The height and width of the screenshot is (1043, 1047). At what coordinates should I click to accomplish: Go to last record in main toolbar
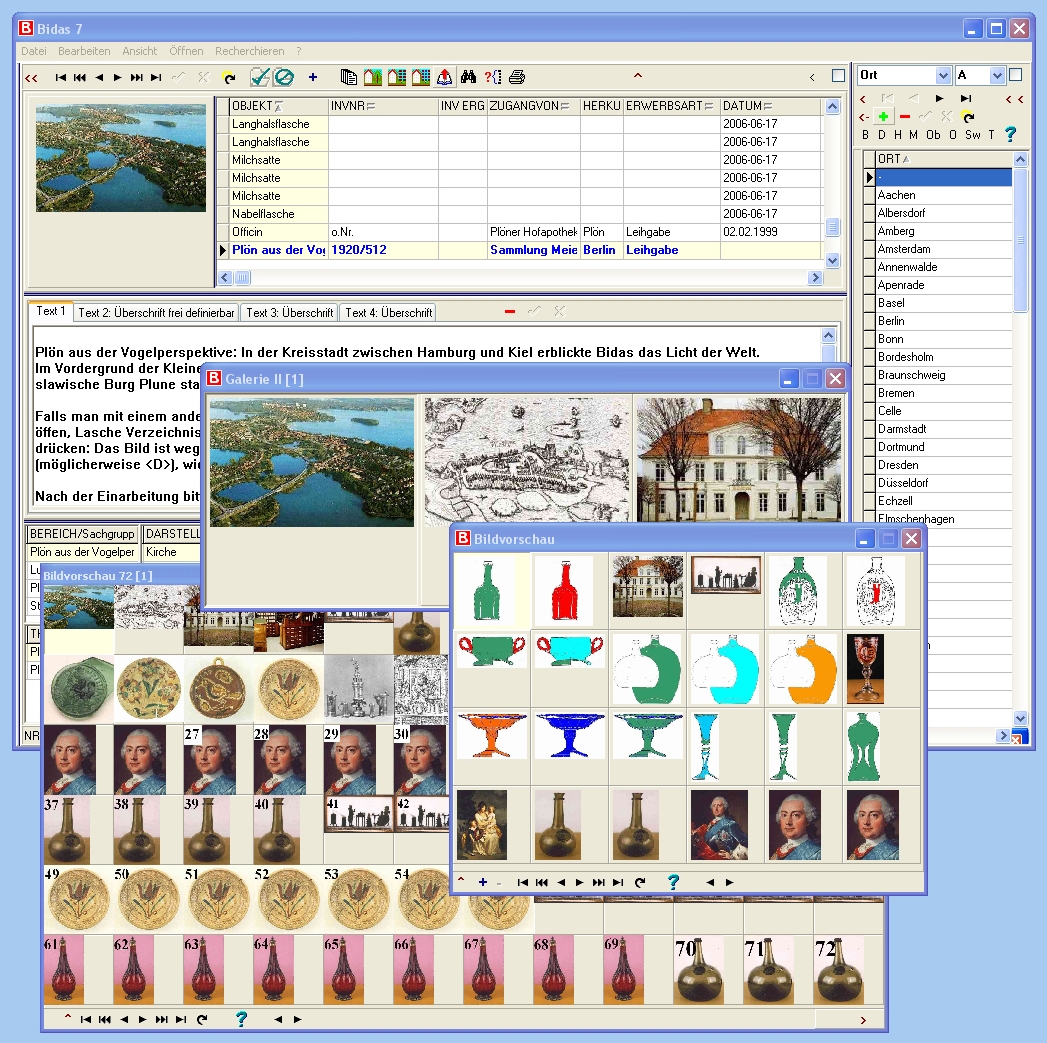click(156, 77)
